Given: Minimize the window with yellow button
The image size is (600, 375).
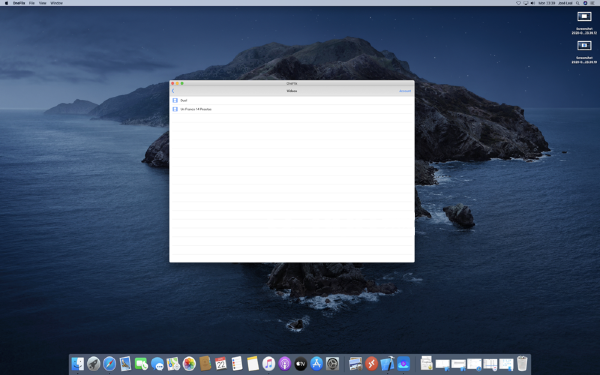Looking at the screenshot, I should (177, 83).
